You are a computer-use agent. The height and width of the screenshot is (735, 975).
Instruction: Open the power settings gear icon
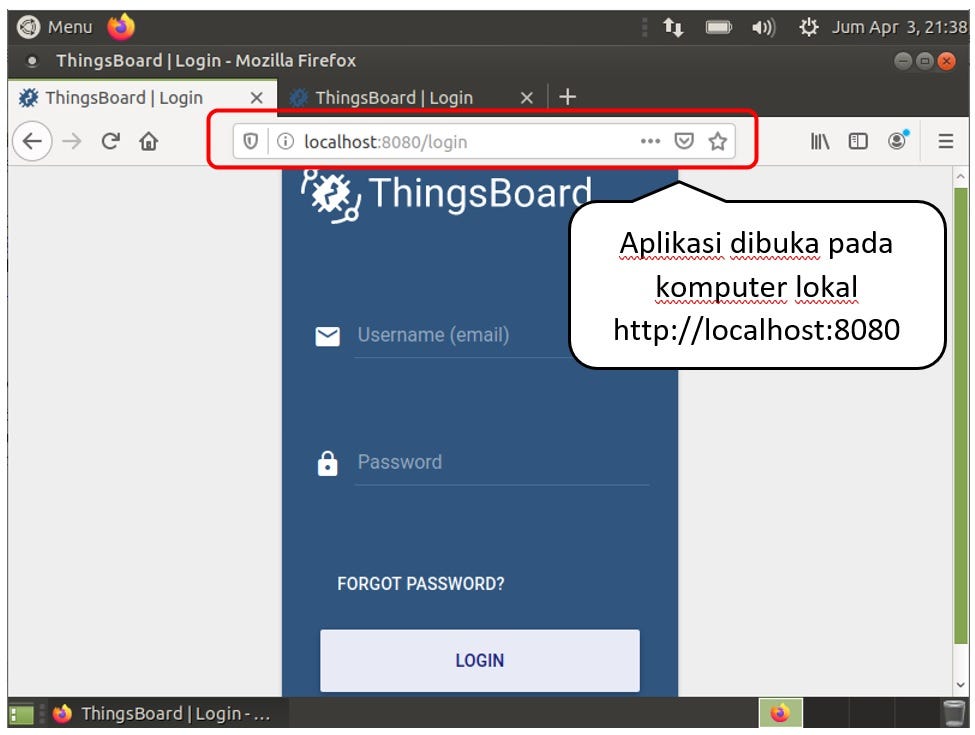808,27
